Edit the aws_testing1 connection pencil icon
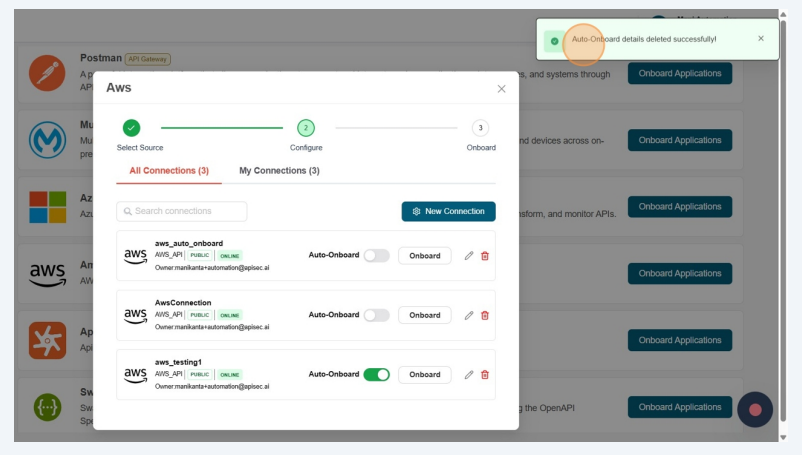This screenshot has height=455, width=802. [x=469, y=375]
